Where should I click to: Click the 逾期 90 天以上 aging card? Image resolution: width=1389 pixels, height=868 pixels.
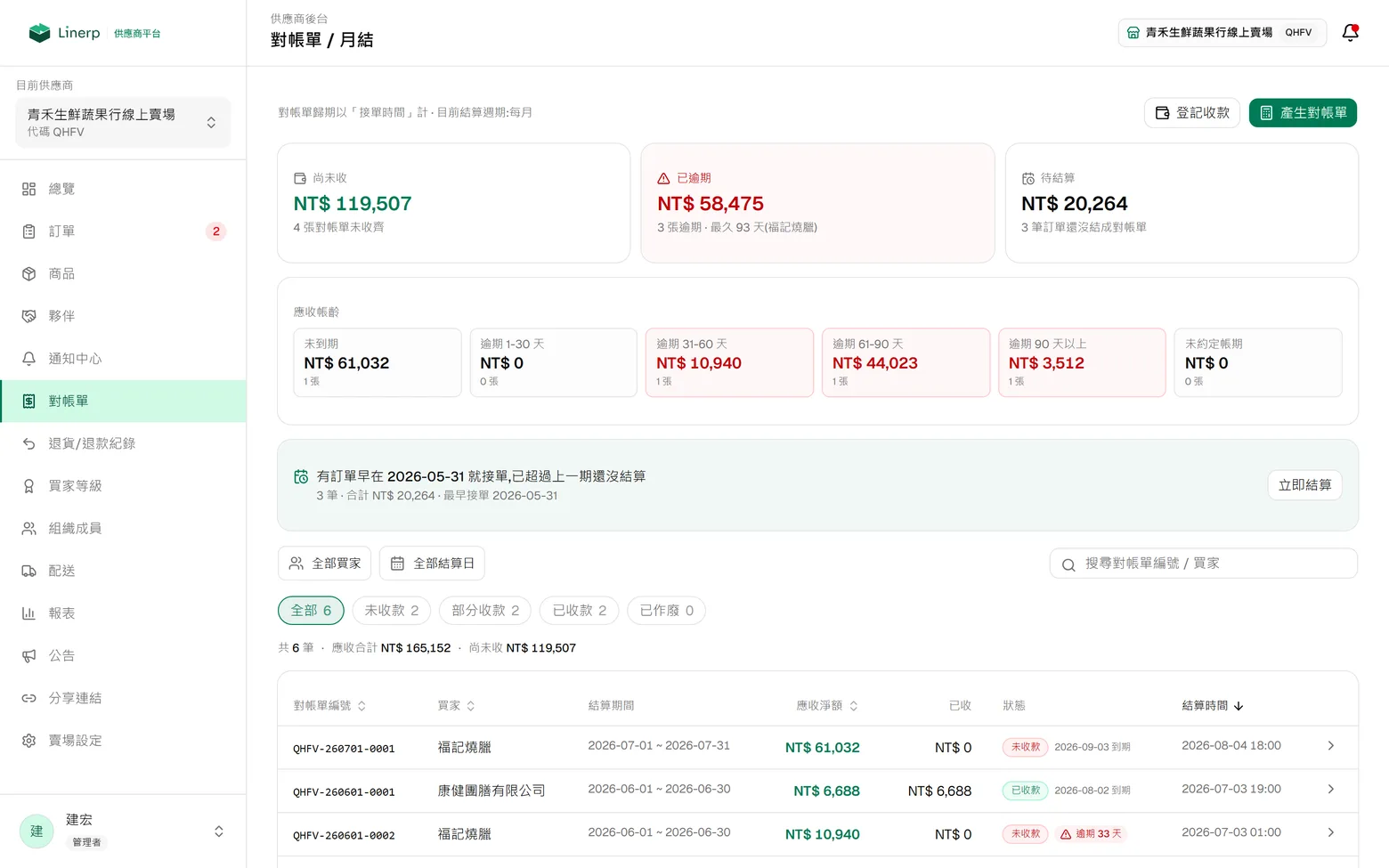[1082, 362]
